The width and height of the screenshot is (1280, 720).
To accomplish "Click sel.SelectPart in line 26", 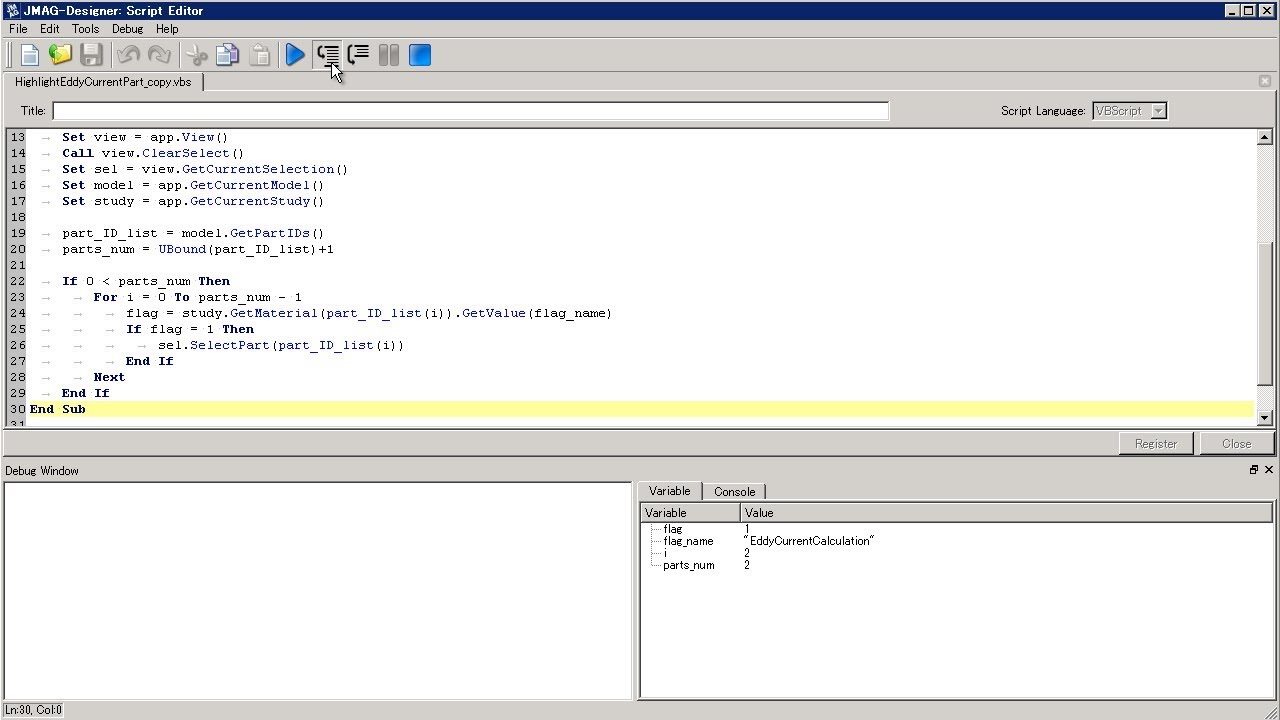I will [213, 345].
